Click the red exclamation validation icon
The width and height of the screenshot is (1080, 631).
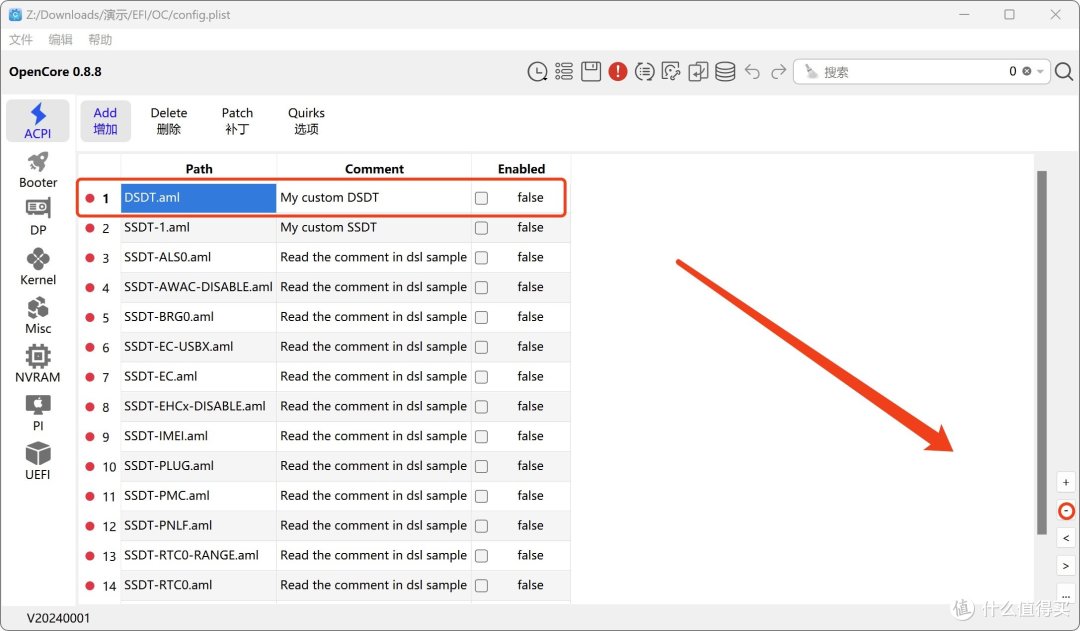(x=618, y=72)
